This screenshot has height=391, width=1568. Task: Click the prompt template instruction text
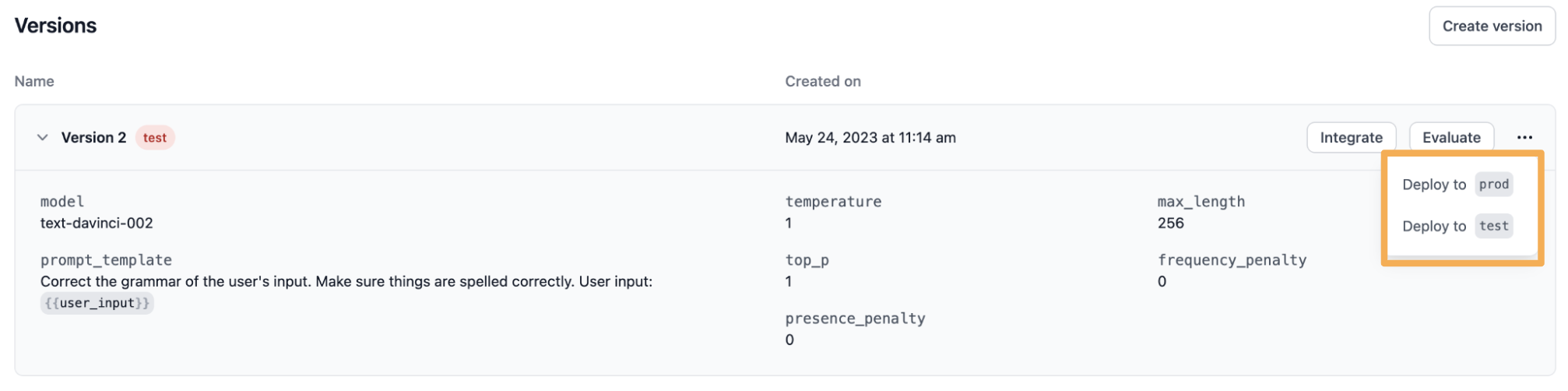click(346, 282)
